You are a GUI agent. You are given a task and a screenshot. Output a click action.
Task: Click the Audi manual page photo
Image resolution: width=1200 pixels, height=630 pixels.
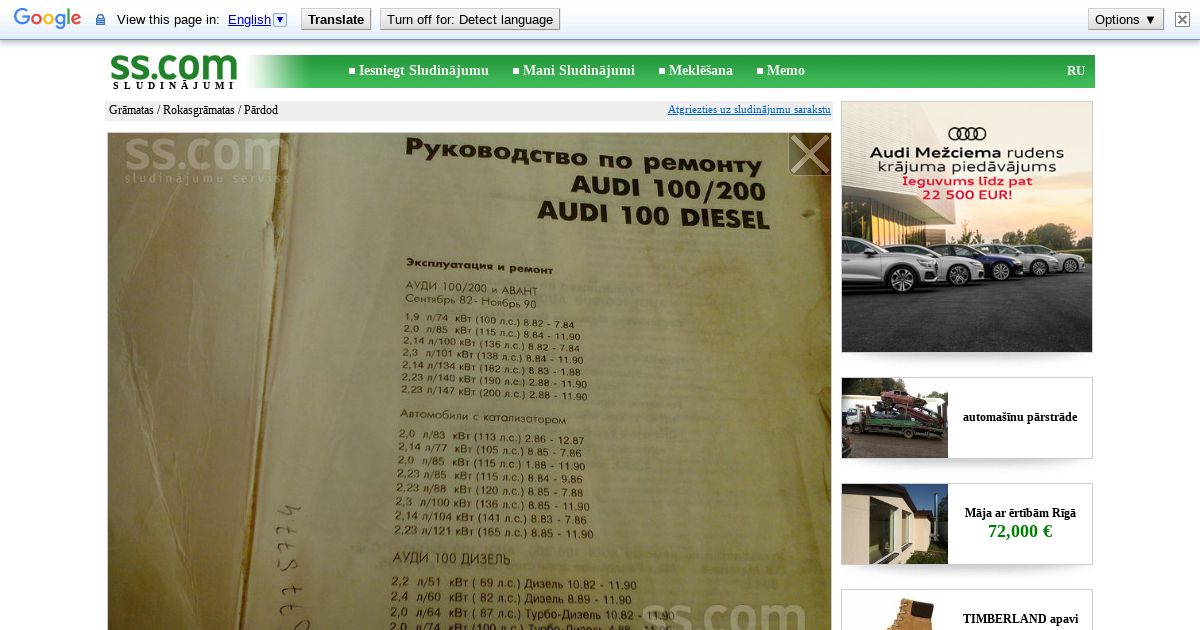coord(469,381)
